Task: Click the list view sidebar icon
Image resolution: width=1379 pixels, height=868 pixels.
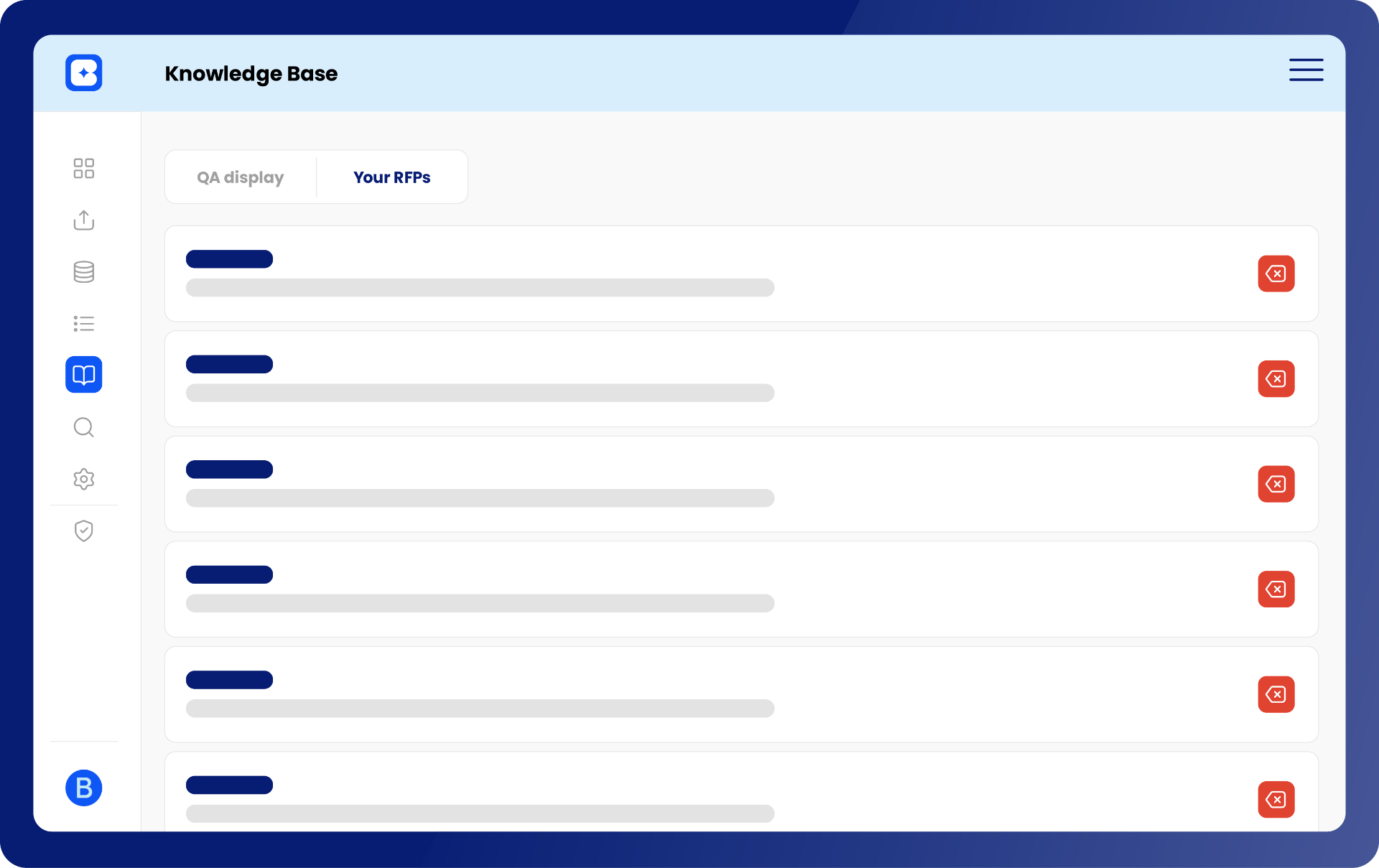Action: coord(83,323)
